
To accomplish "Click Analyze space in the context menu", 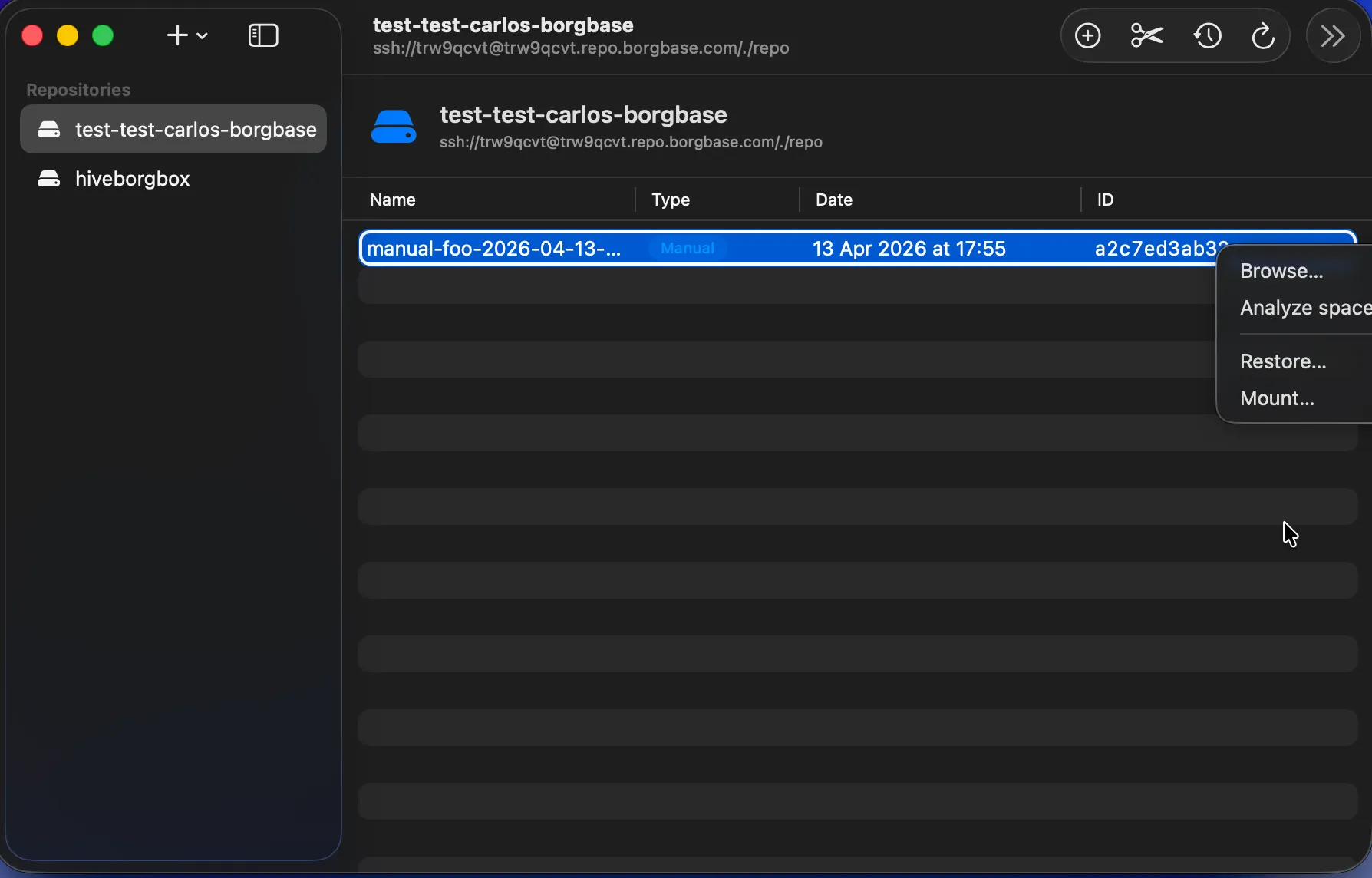I will pos(1304,308).
